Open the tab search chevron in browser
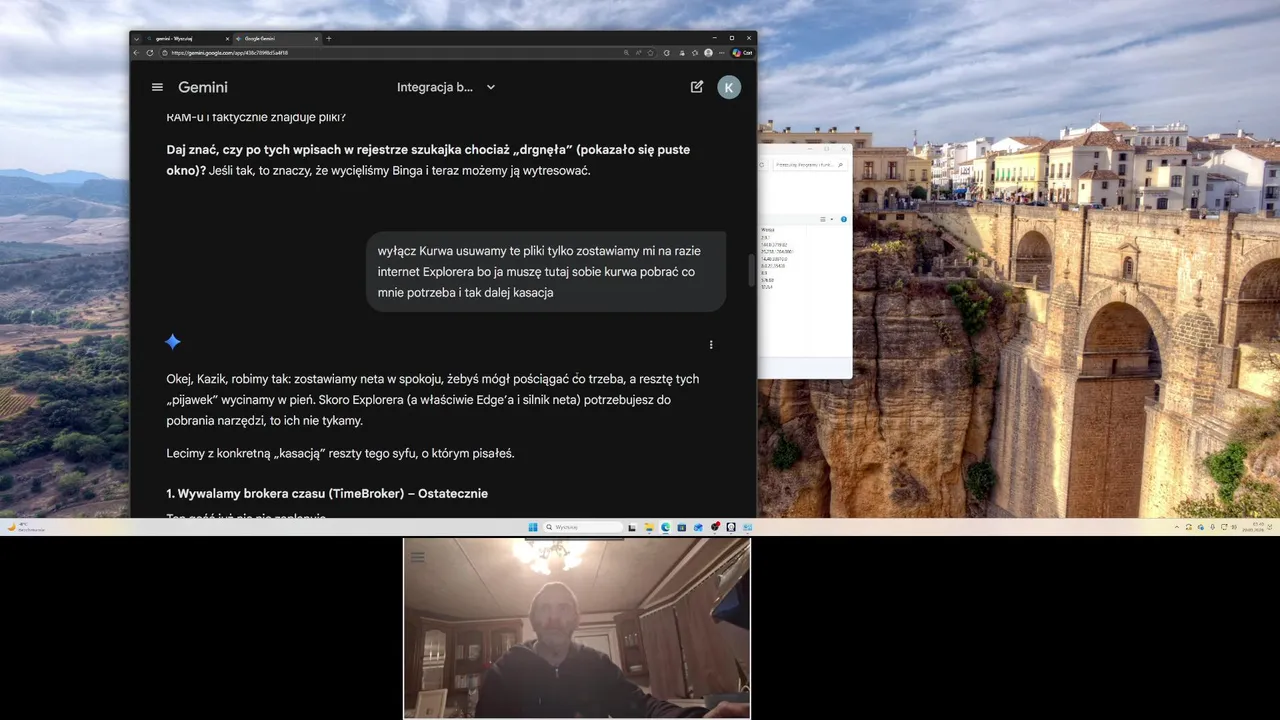Viewport: 1280px width, 720px height. [137, 38]
